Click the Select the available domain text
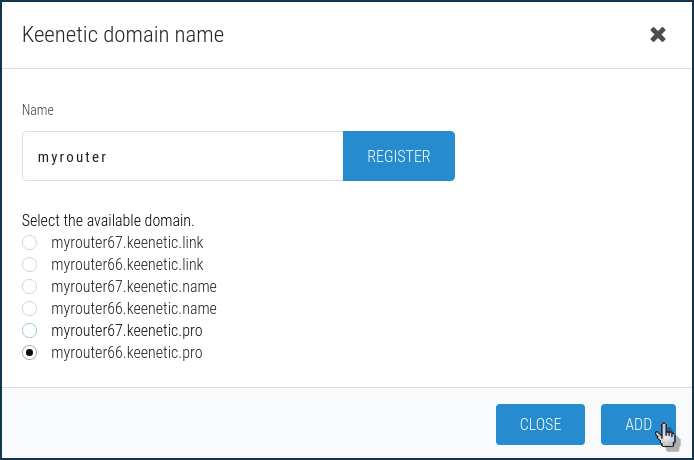This screenshot has height=460, width=694. [107, 220]
